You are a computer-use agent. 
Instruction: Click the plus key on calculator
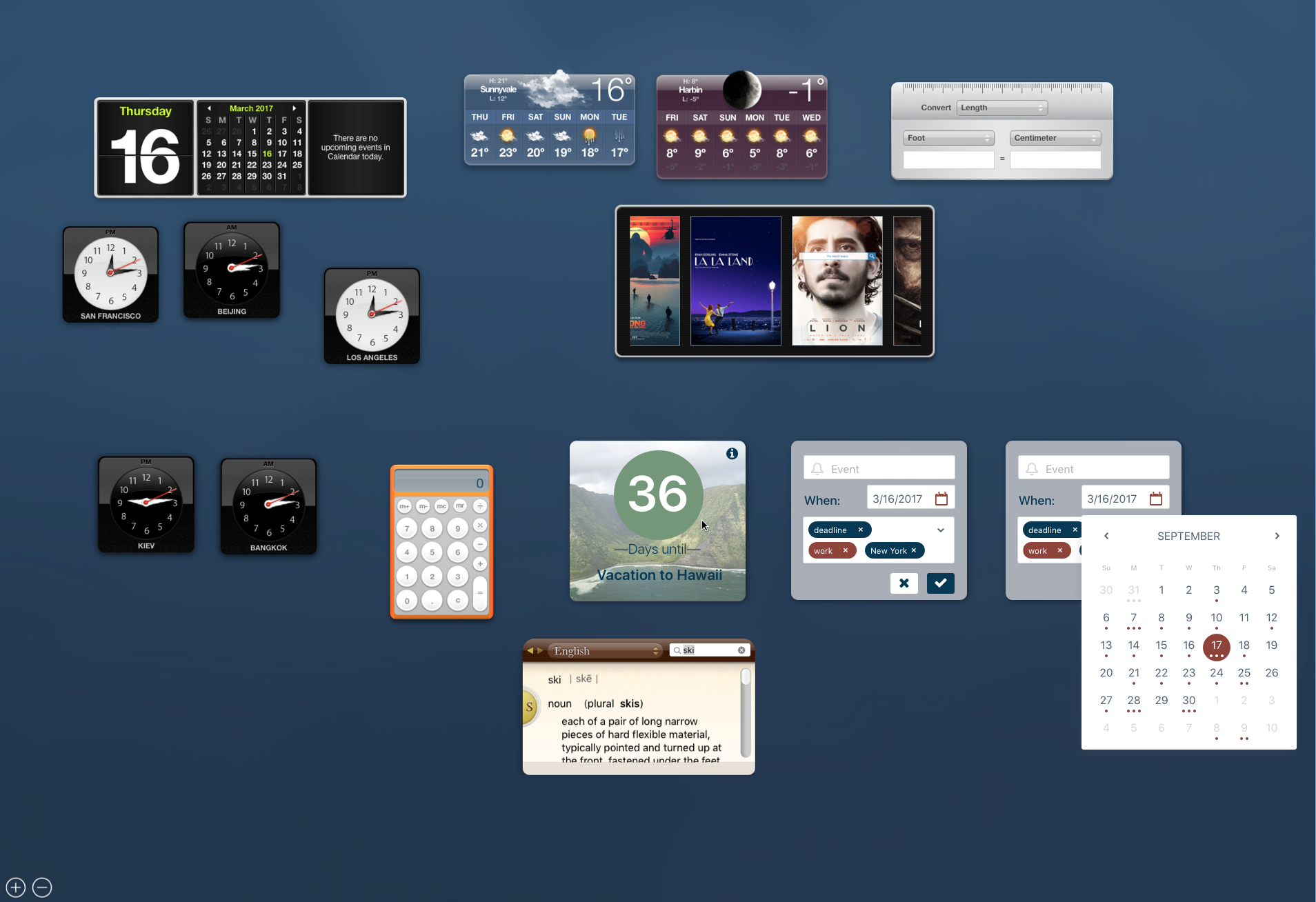tap(480, 564)
